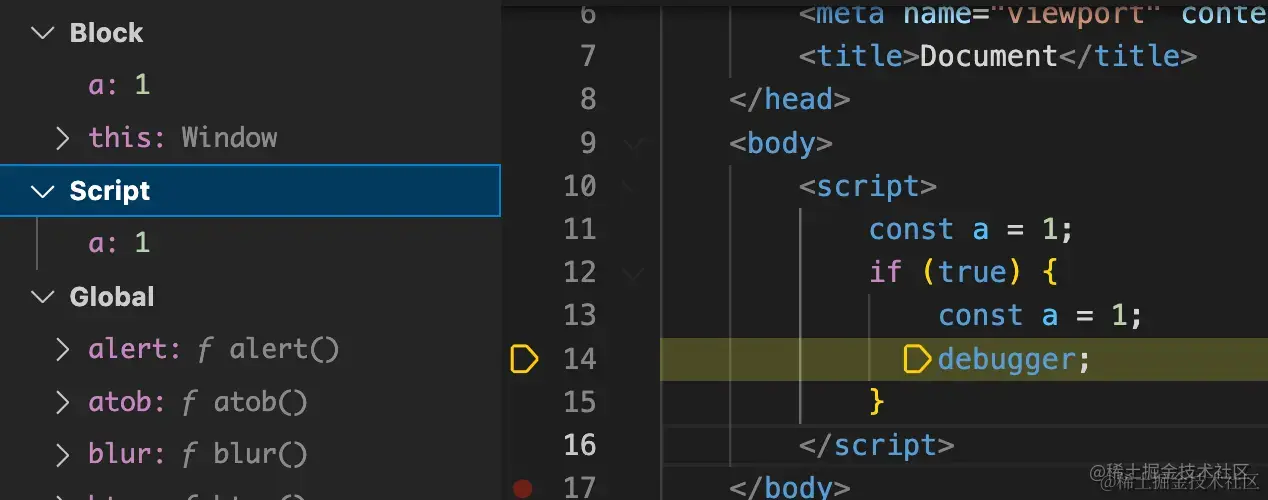Click 'const a = 1;' on line 13
1268x500 pixels.
point(1040,316)
